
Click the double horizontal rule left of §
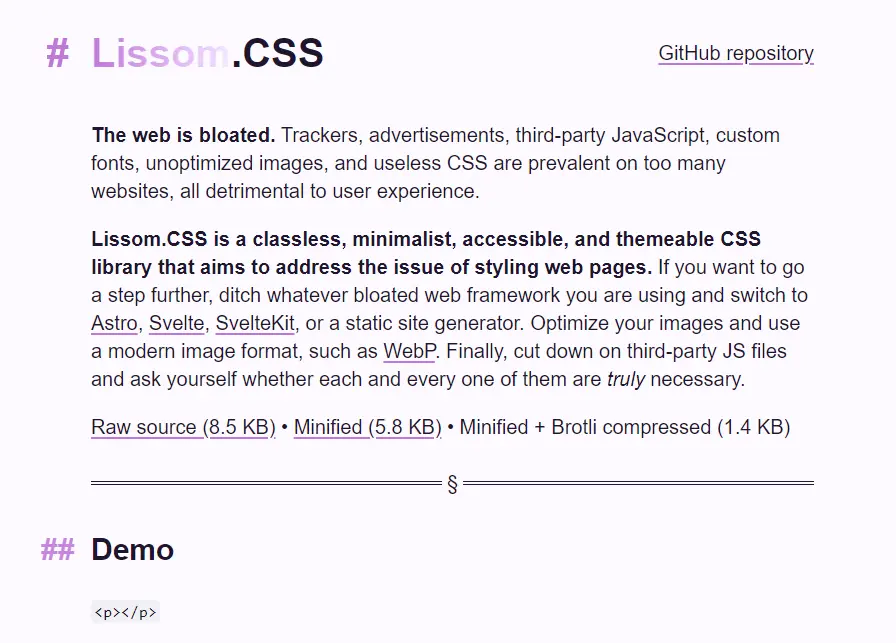click(267, 483)
